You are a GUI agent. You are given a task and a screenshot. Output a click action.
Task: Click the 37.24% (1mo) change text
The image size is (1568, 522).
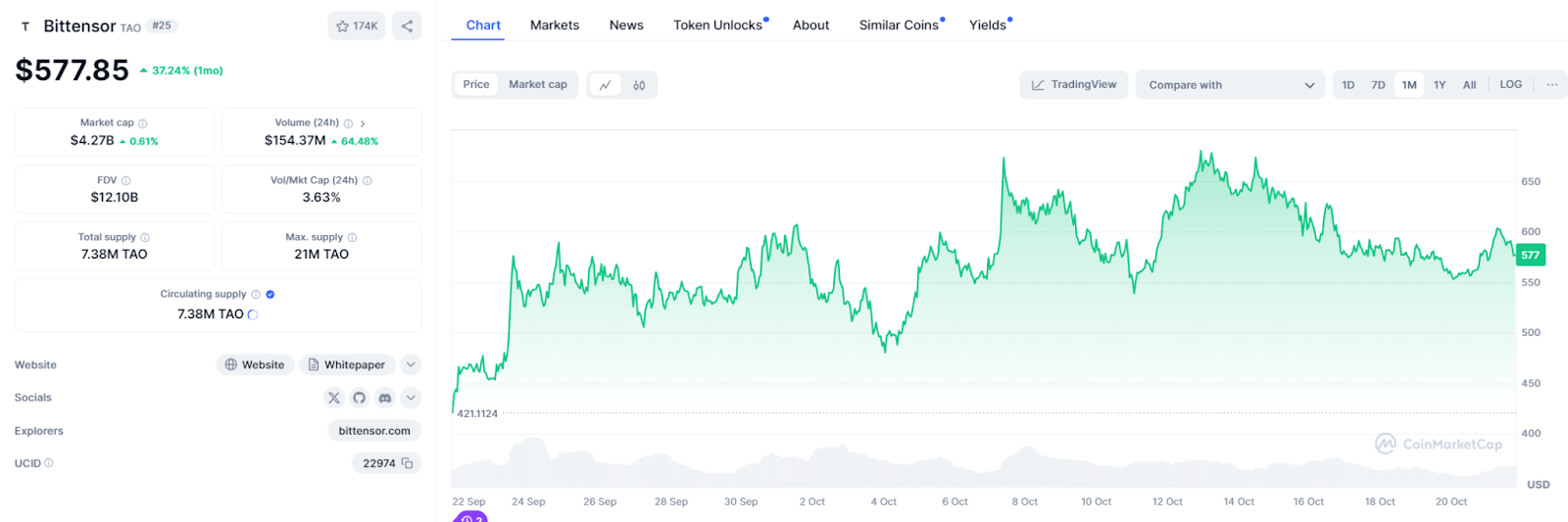coord(187,71)
